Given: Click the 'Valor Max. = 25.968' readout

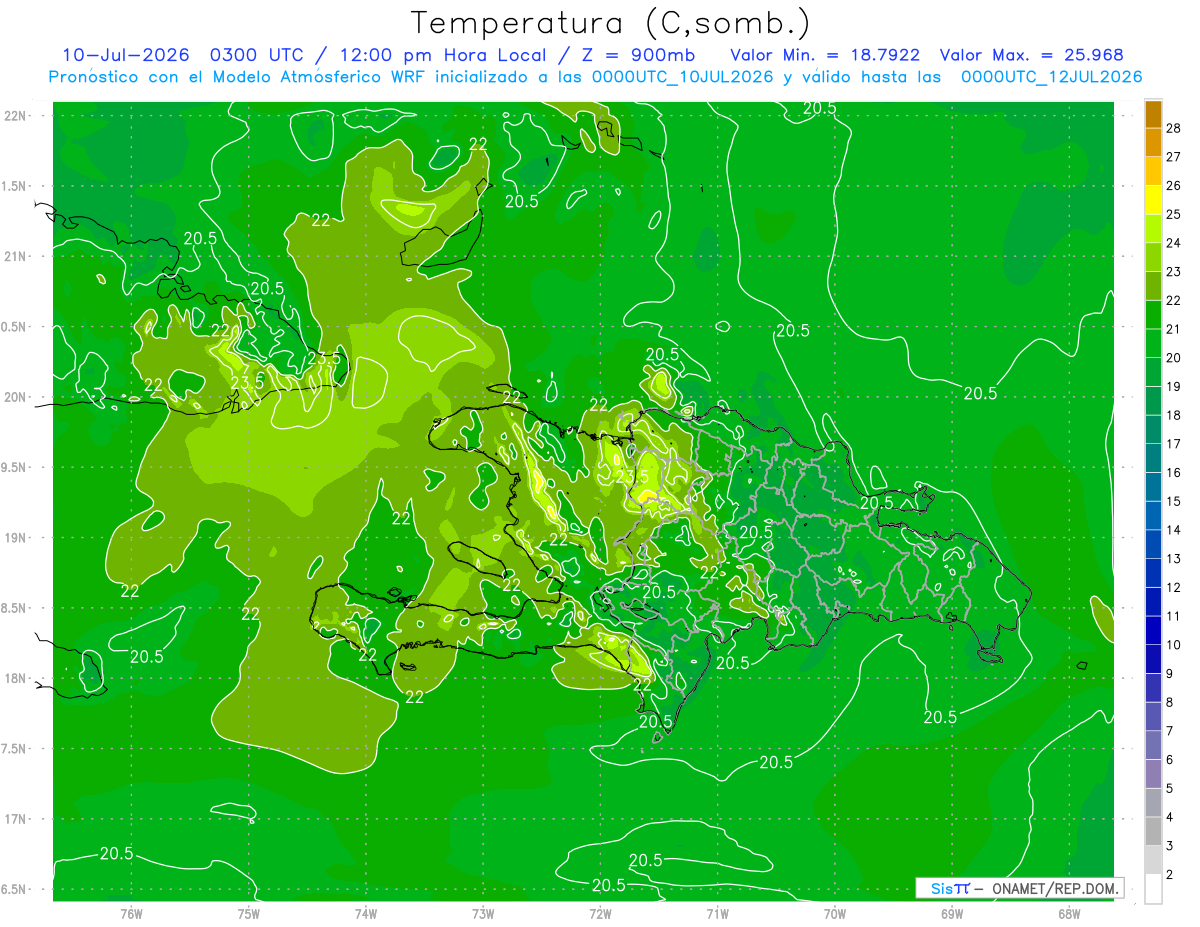Looking at the screenshot, I should coord(1031,55).
